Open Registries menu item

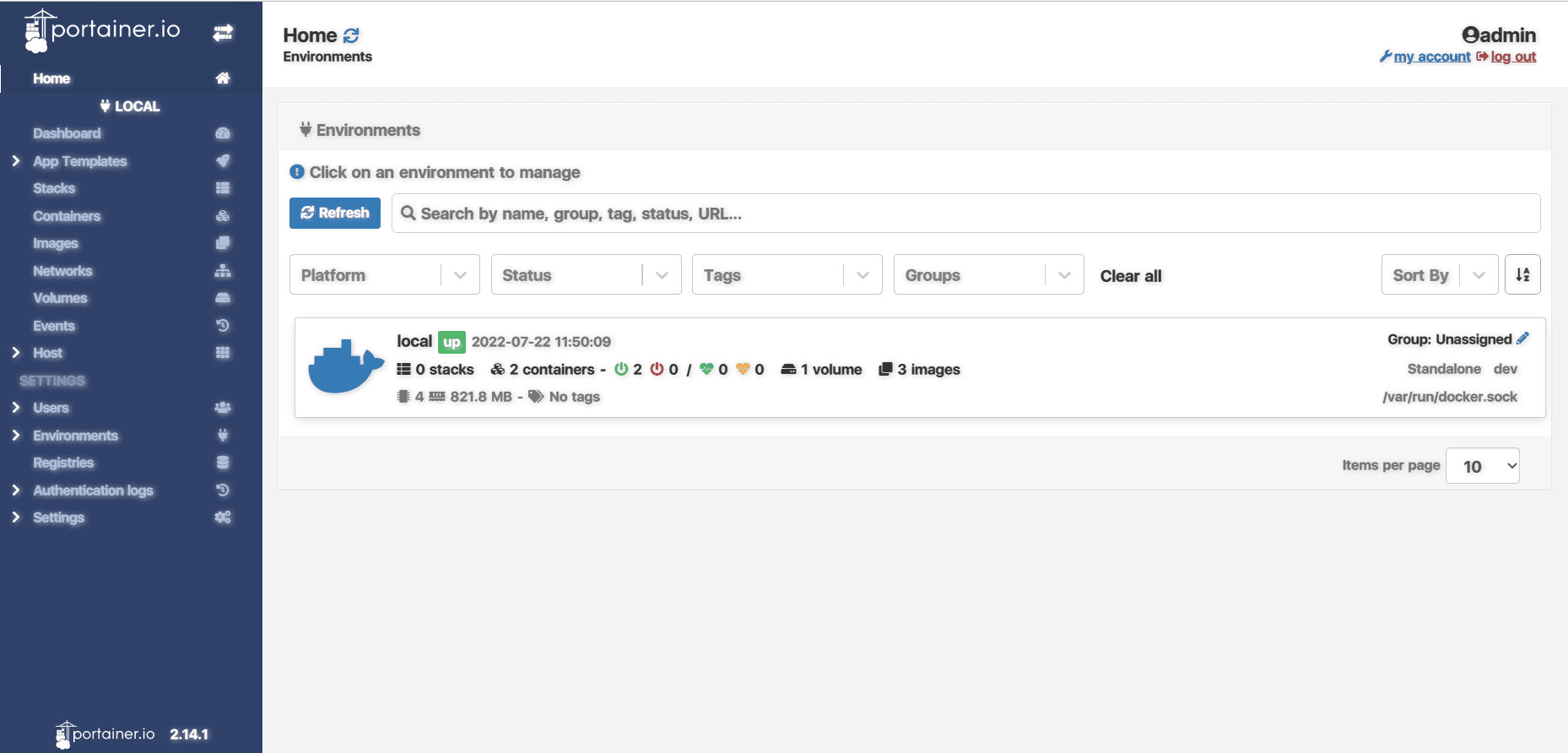pyautogui.click(x=63, y=463)
